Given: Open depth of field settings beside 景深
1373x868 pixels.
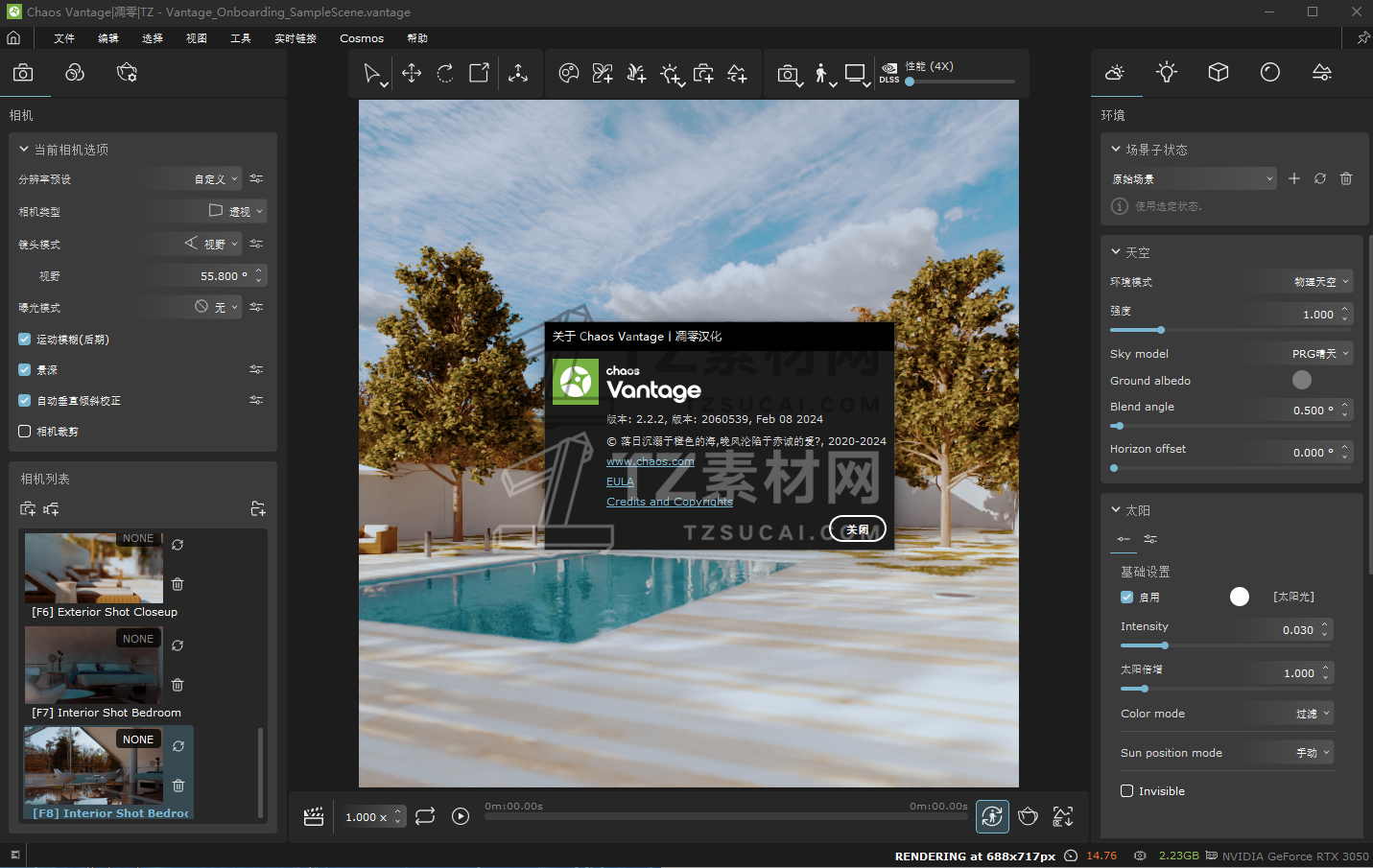Looking at the screenshot, I should coord(256,369).
